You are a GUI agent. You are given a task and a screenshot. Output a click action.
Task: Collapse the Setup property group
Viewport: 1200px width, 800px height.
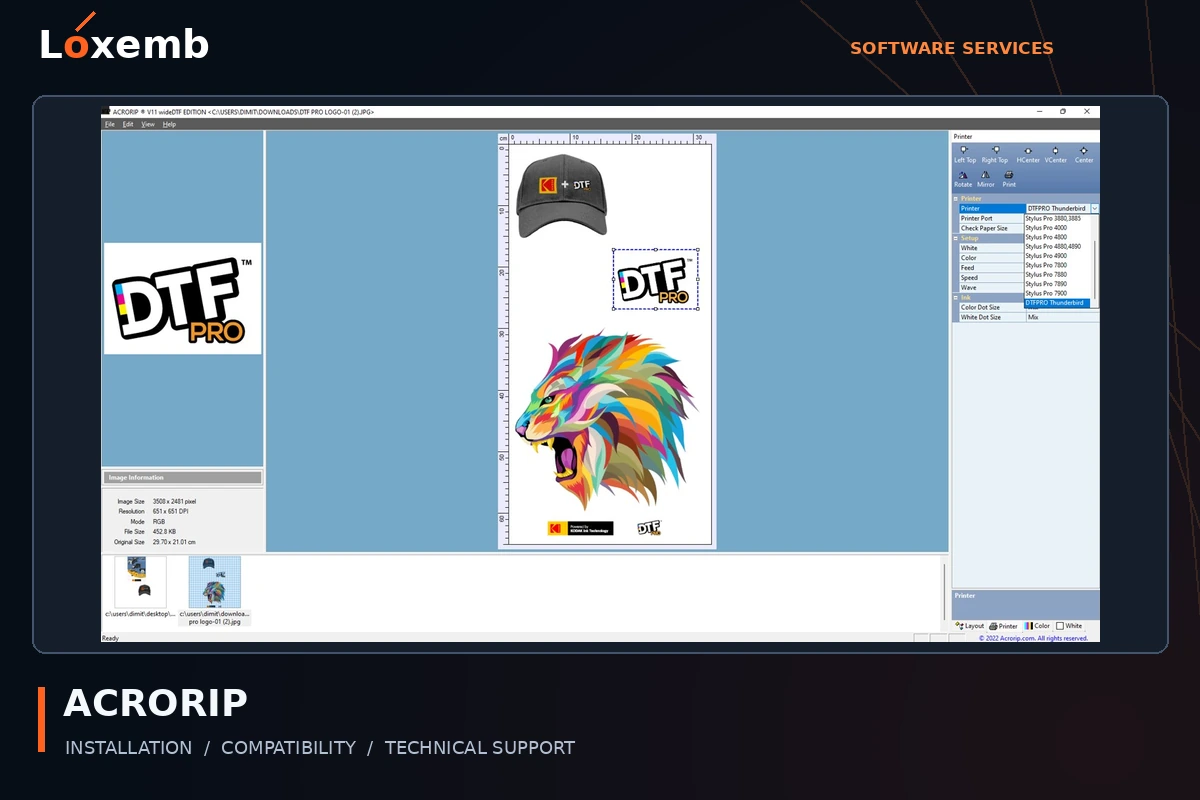[955, 239]
